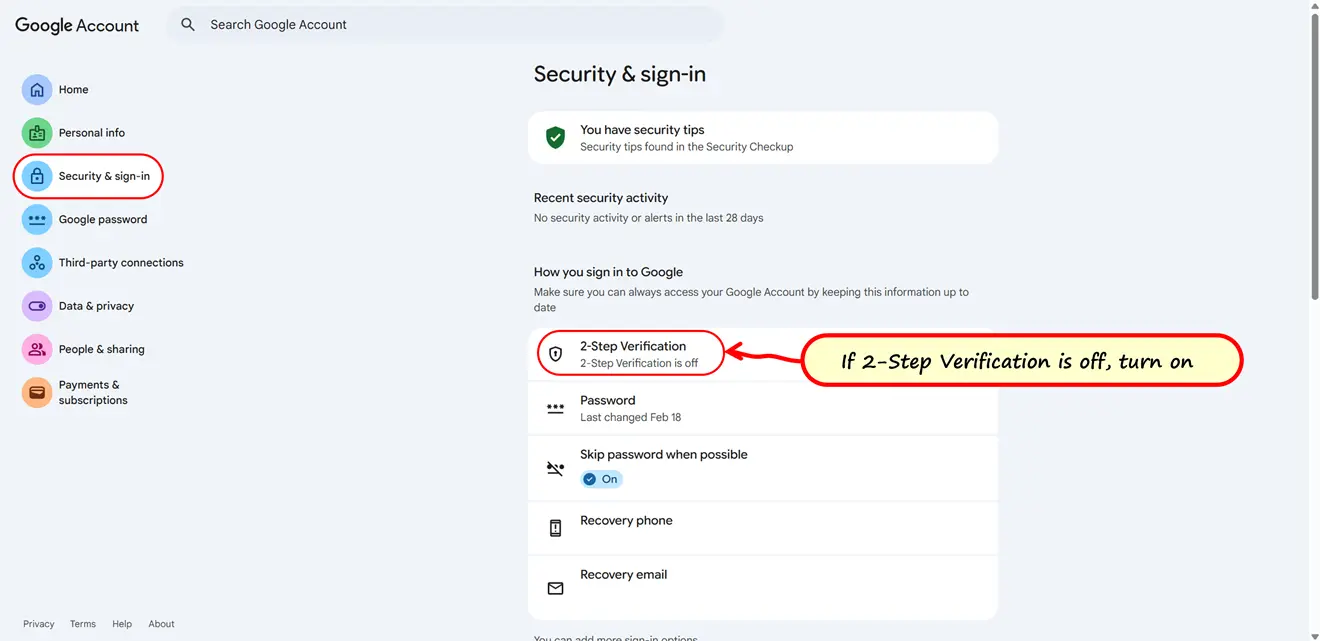Viewport: 1320px width, 641px height.
Task: Open Google password via its key icon
Action: [x=37, y=219]
